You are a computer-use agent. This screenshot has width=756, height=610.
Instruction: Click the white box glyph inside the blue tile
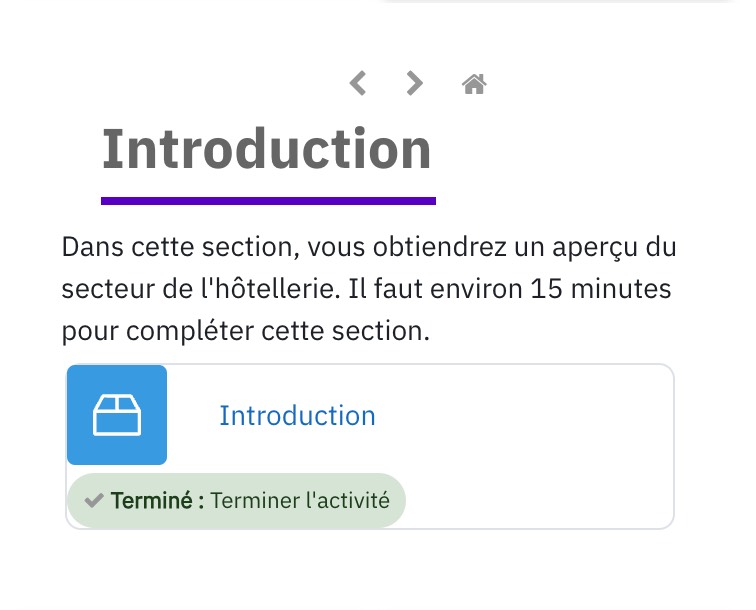pos(117,415)
